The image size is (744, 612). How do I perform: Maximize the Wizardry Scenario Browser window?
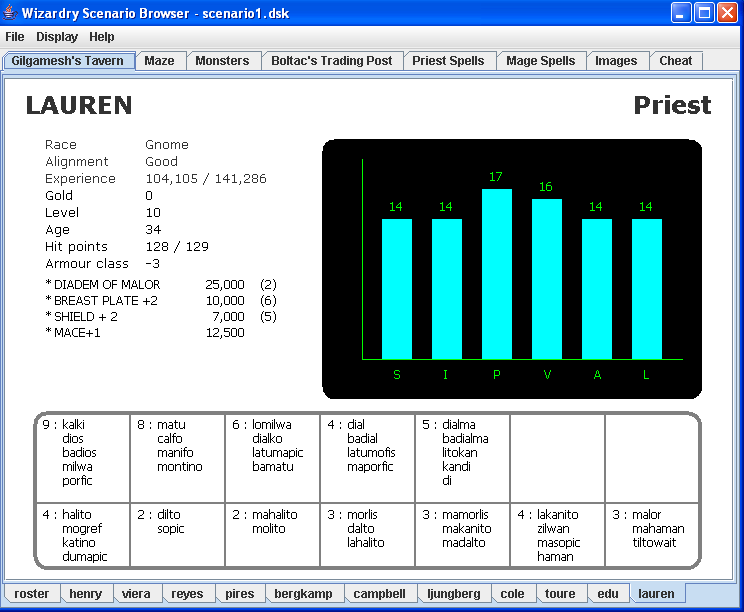[x=704, y=13]
